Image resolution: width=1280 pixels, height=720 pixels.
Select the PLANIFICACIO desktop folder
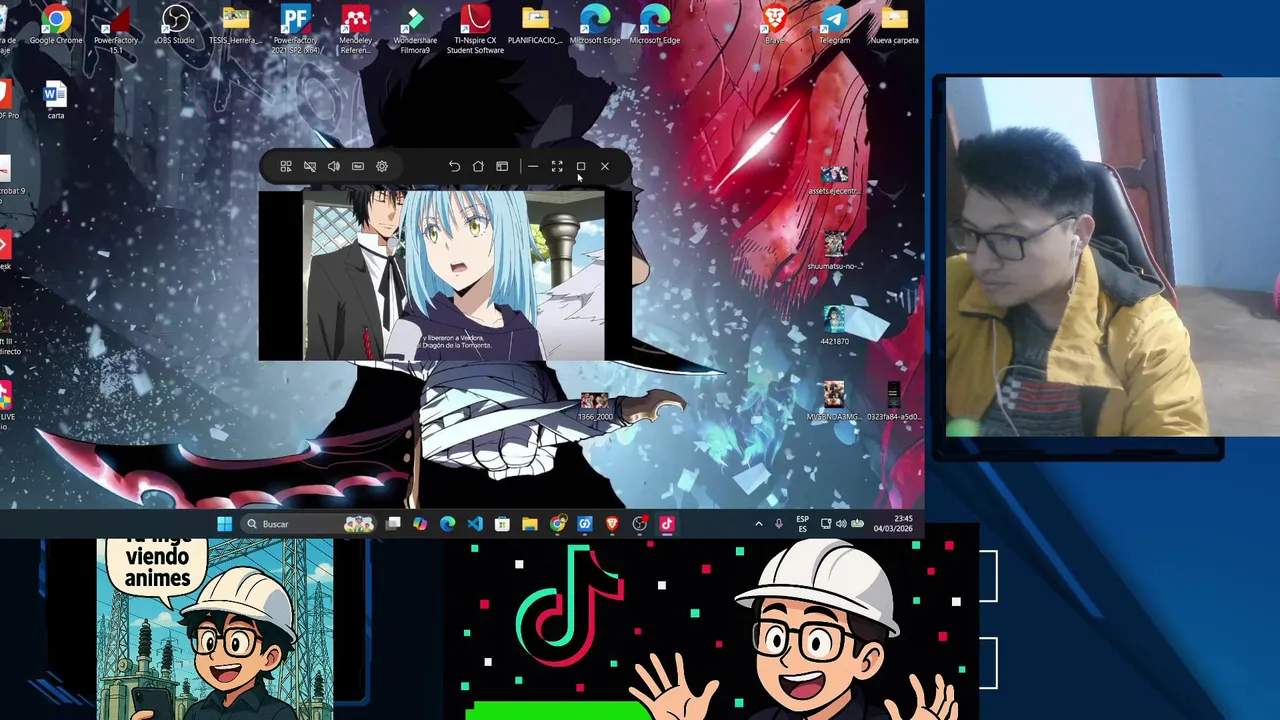[x=535, y=26]
